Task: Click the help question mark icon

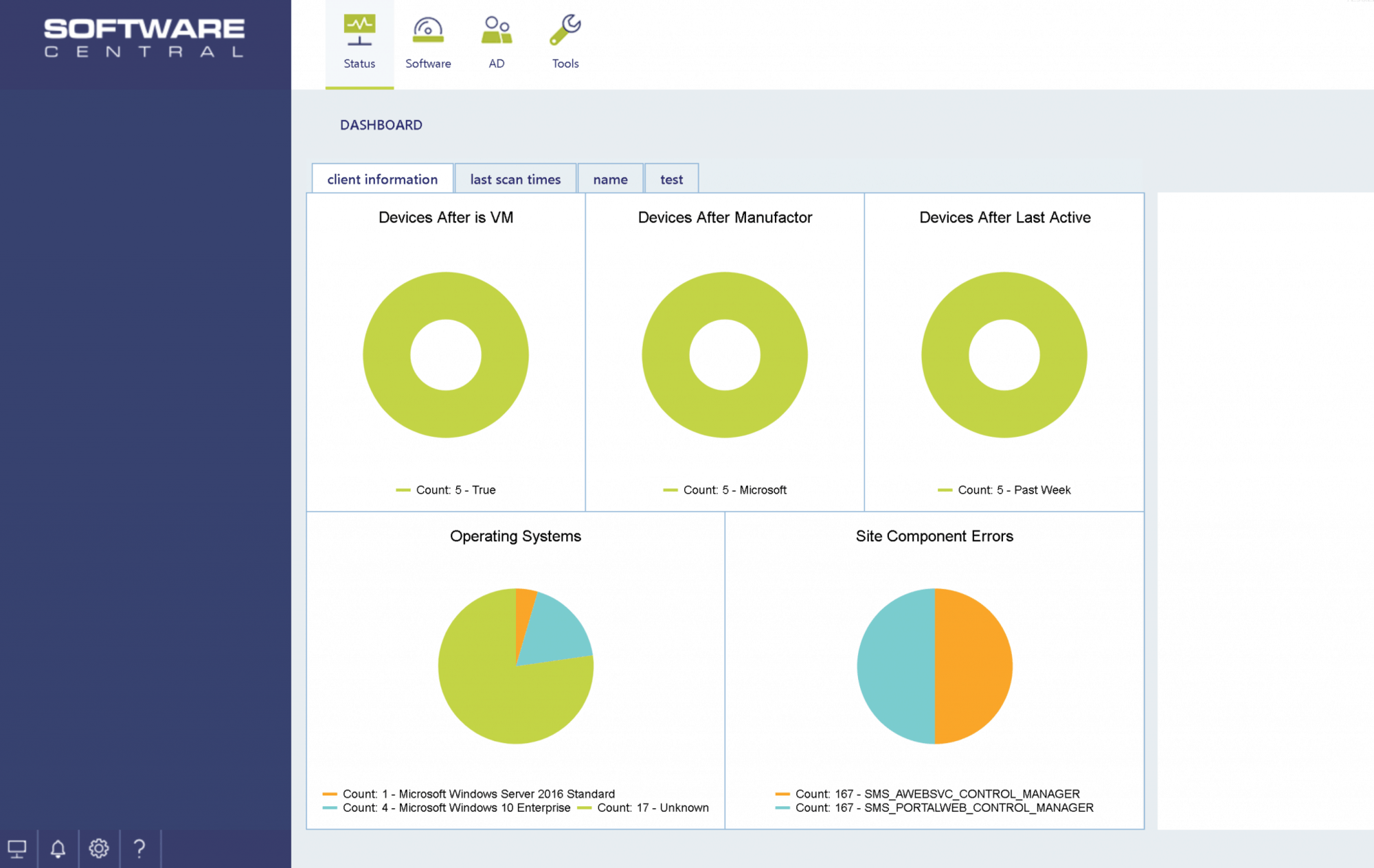Action: point(139,849)
